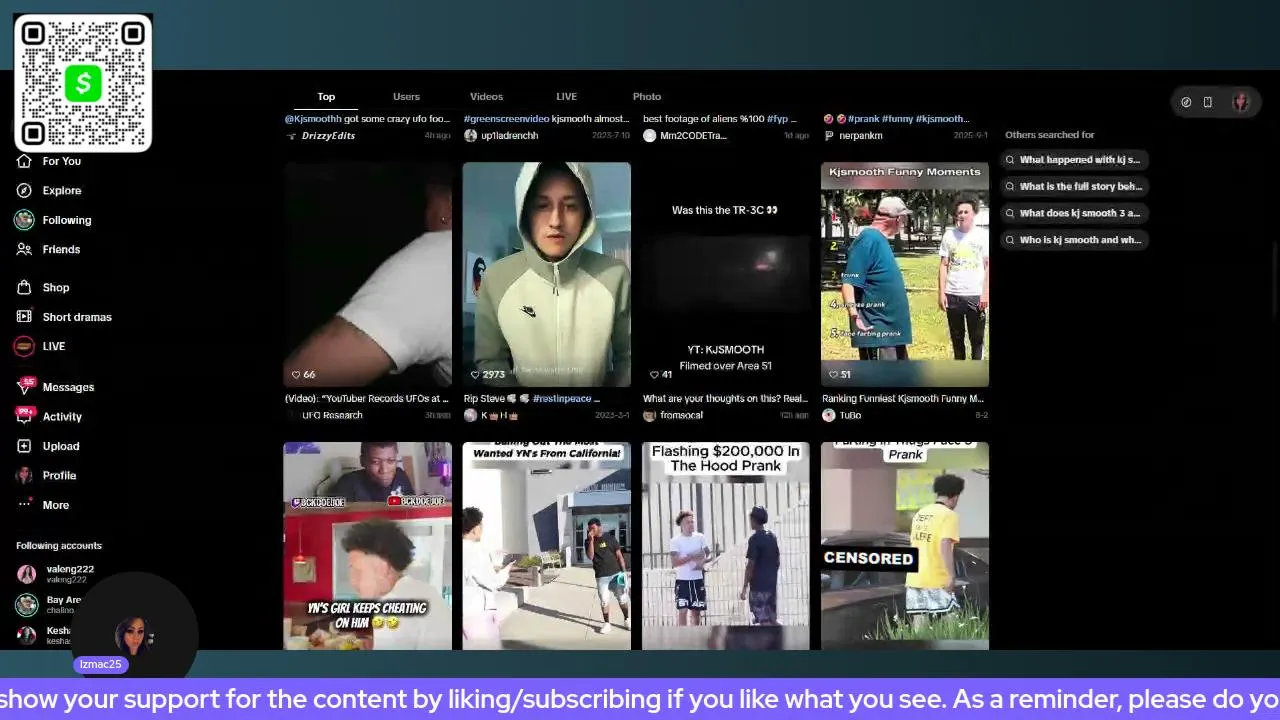Click the Cash App QR code overlay

tap(83, 83)
